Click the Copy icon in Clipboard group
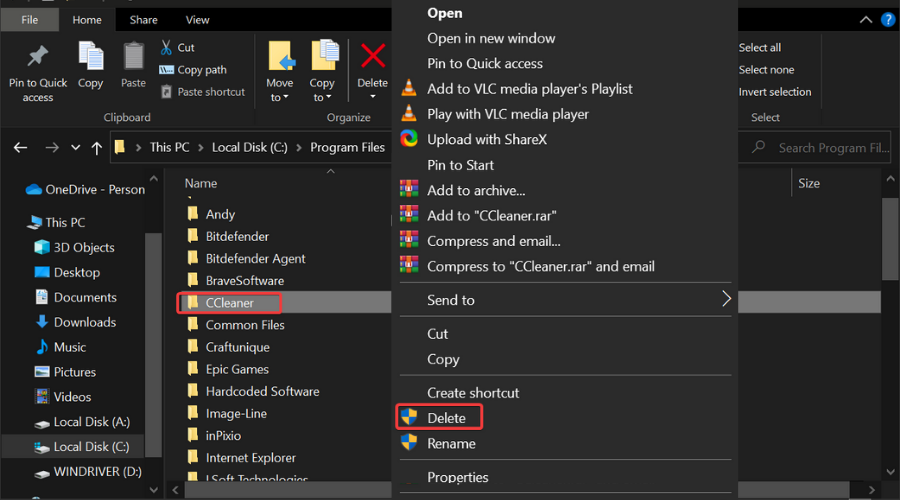Image resolution: width=900 pixels, height=500 pixels. pos(91,57)
